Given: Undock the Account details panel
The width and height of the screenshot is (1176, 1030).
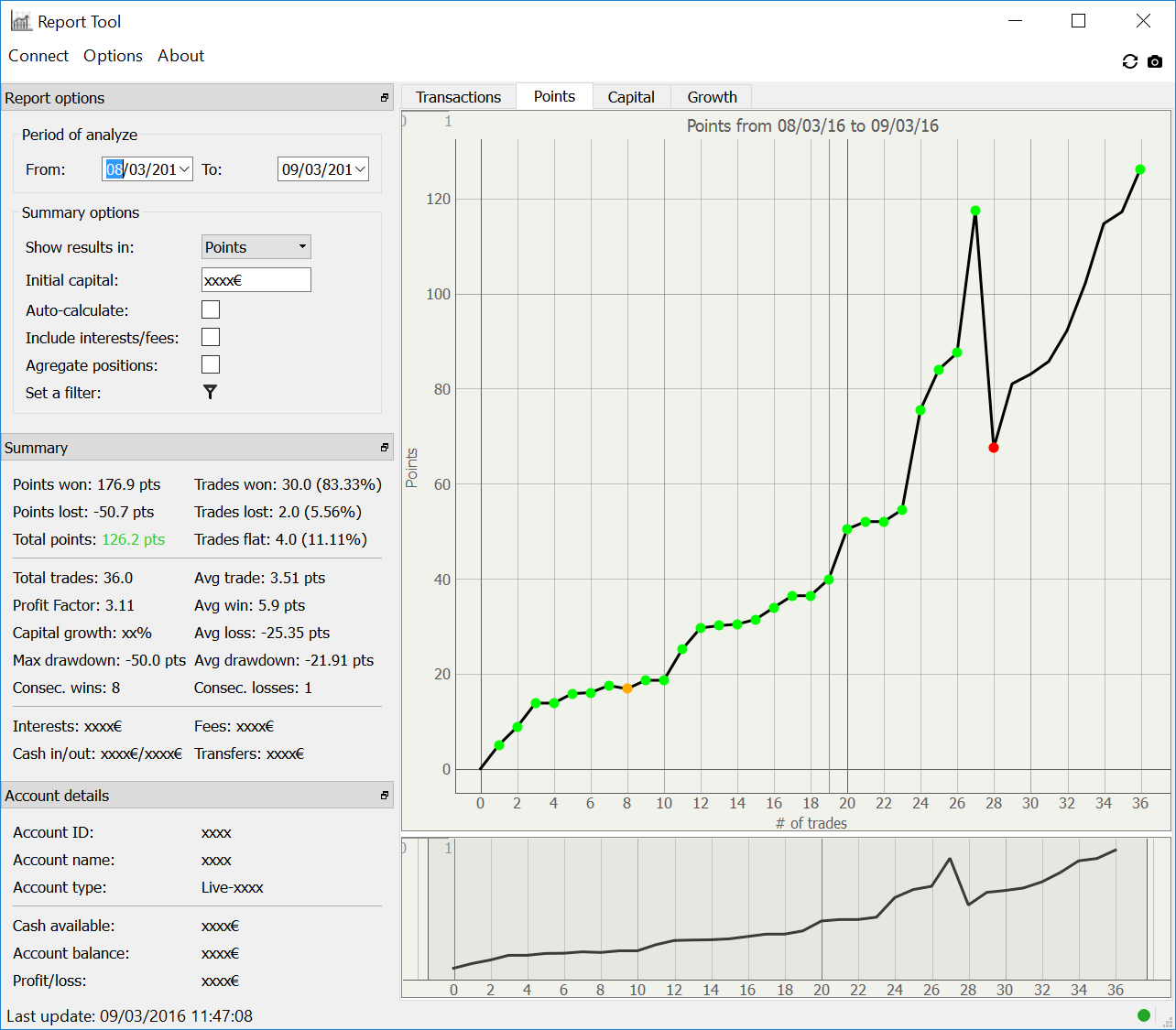Looking at the screenshot, I should 385,796.
